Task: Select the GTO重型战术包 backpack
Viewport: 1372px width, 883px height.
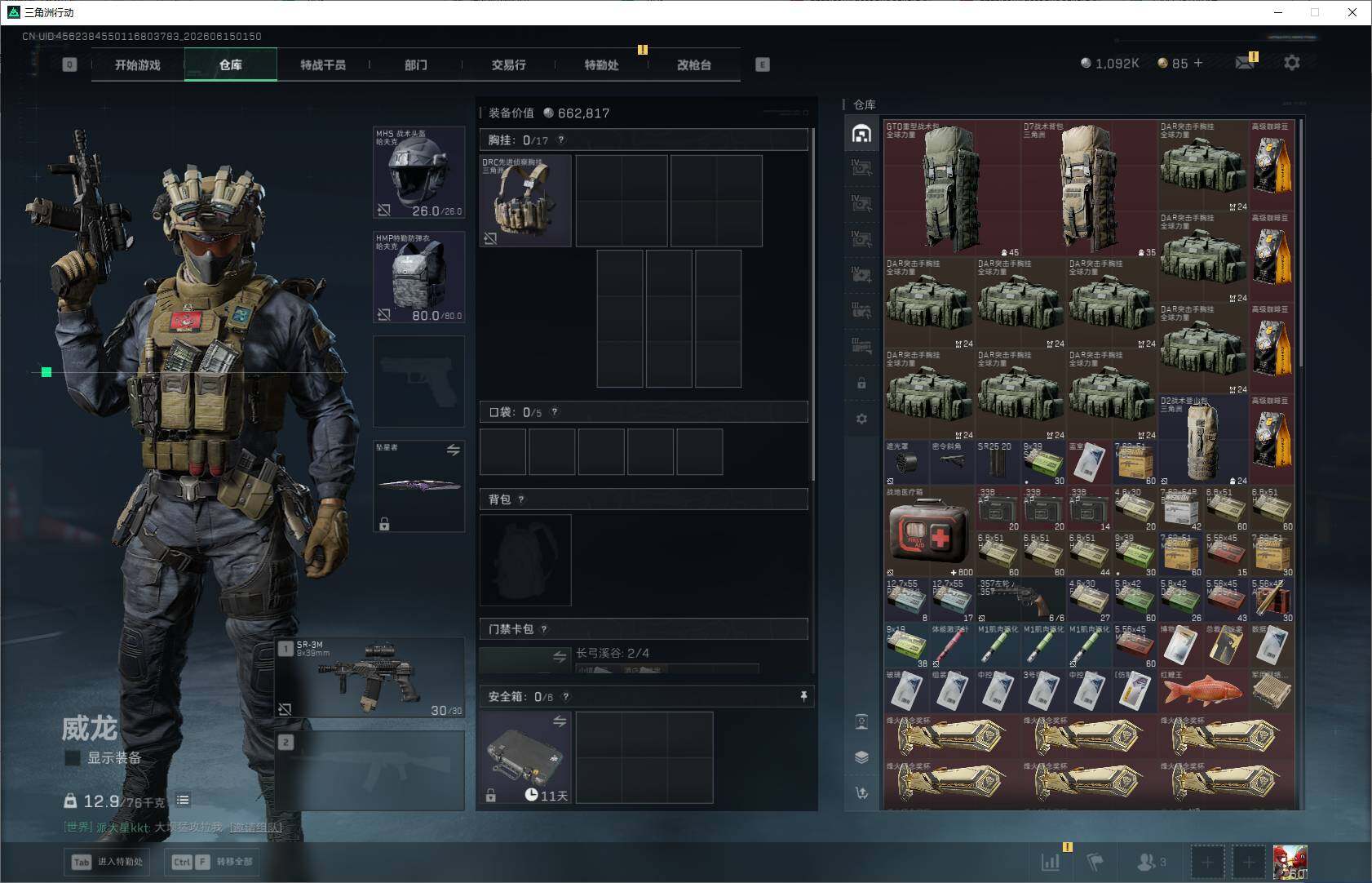Action: 952,189
